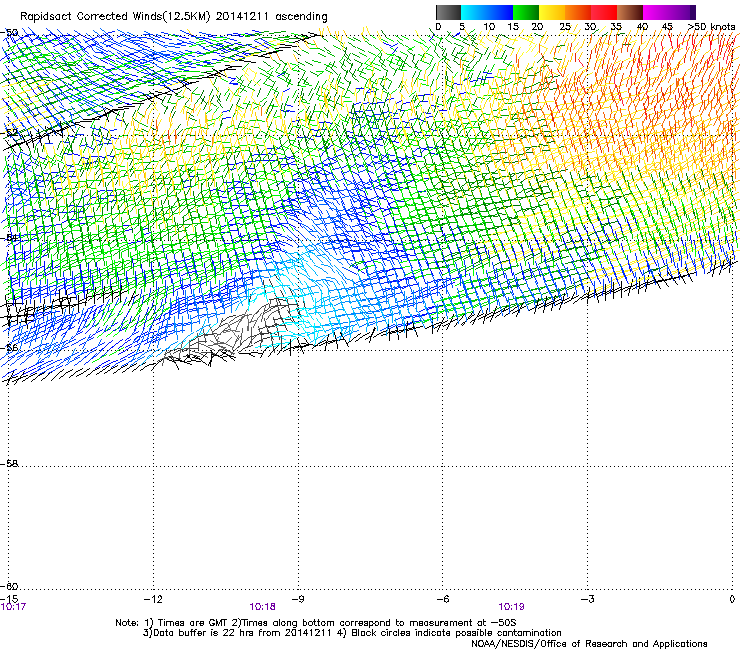This screenshot has height=650, width=740.
Task: Click the -9 longitude axis label
Action: [298, 599]
